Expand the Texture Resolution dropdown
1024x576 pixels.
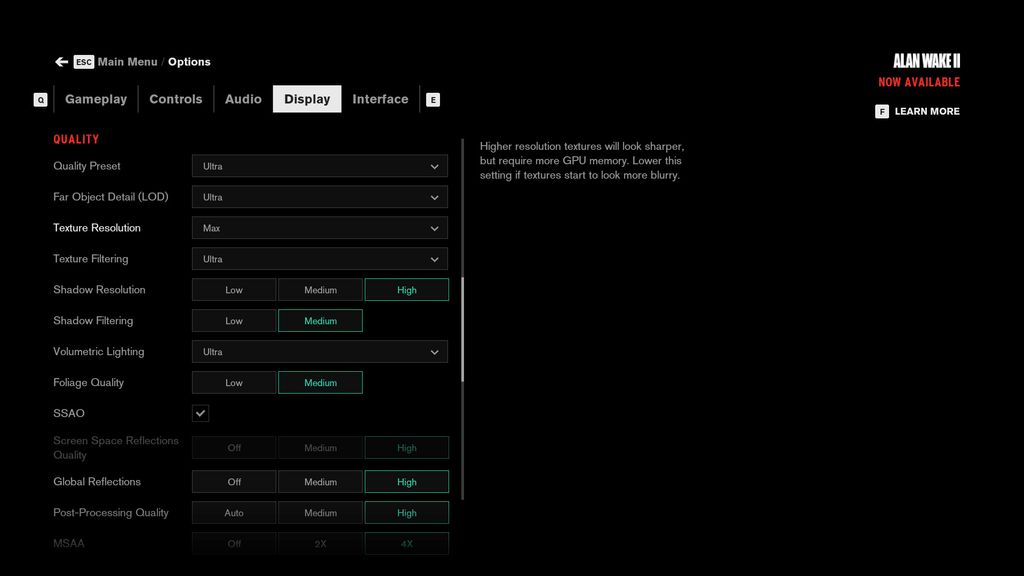pyautogui.click(x=319, y=227)
